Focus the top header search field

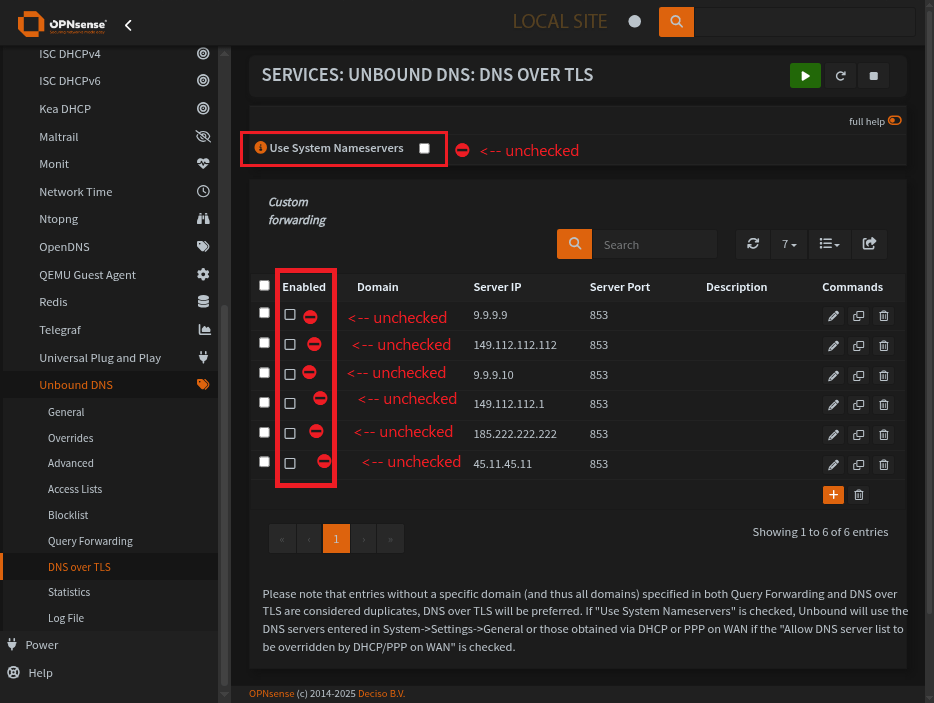[804, 22]
